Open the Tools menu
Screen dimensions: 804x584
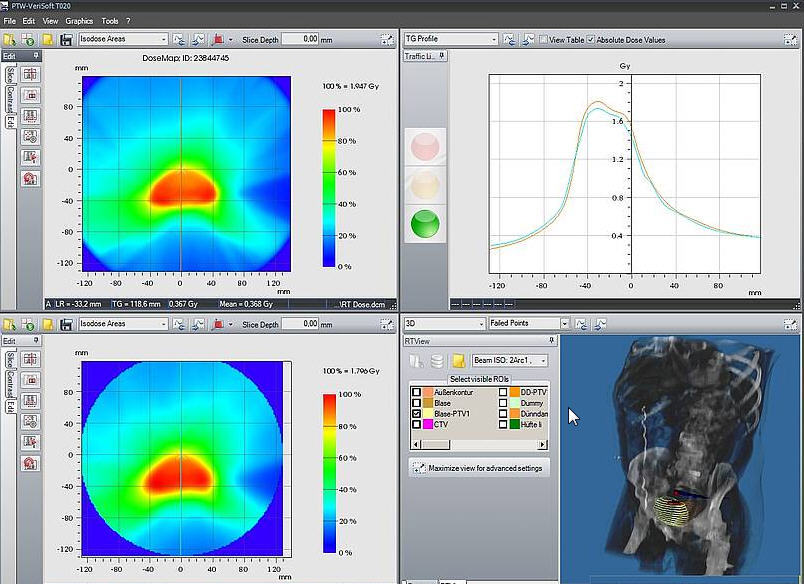(110, 21)
